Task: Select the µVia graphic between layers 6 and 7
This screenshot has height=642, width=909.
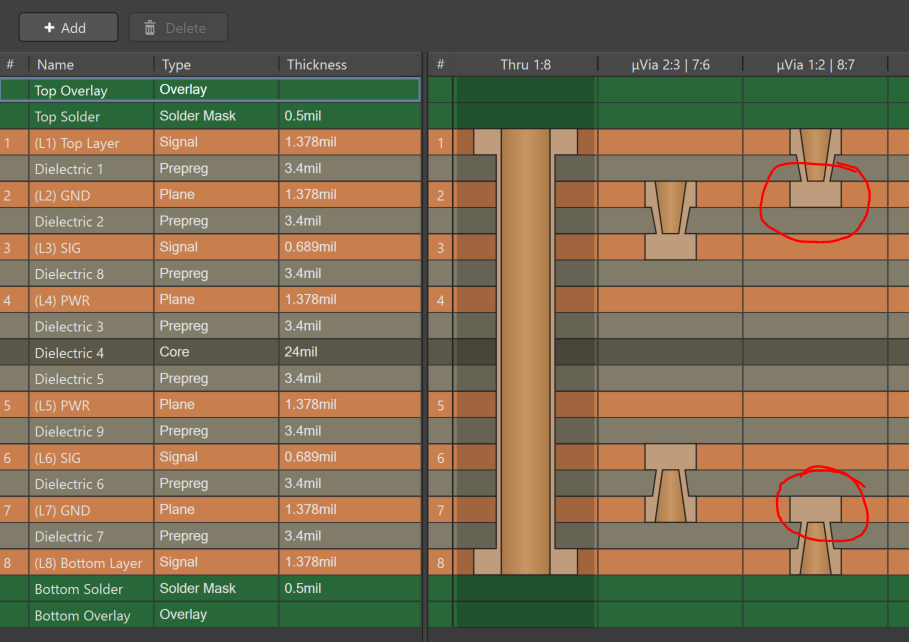Action: 670,483
